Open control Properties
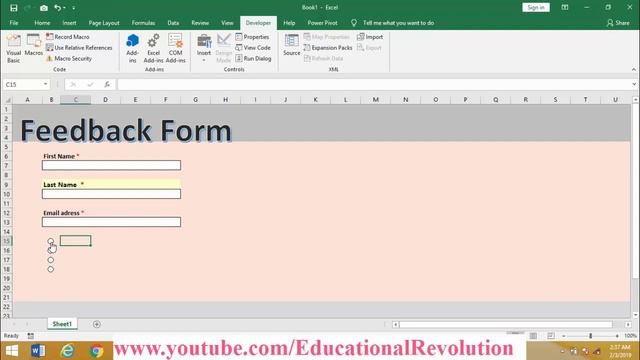 point(252,37)
